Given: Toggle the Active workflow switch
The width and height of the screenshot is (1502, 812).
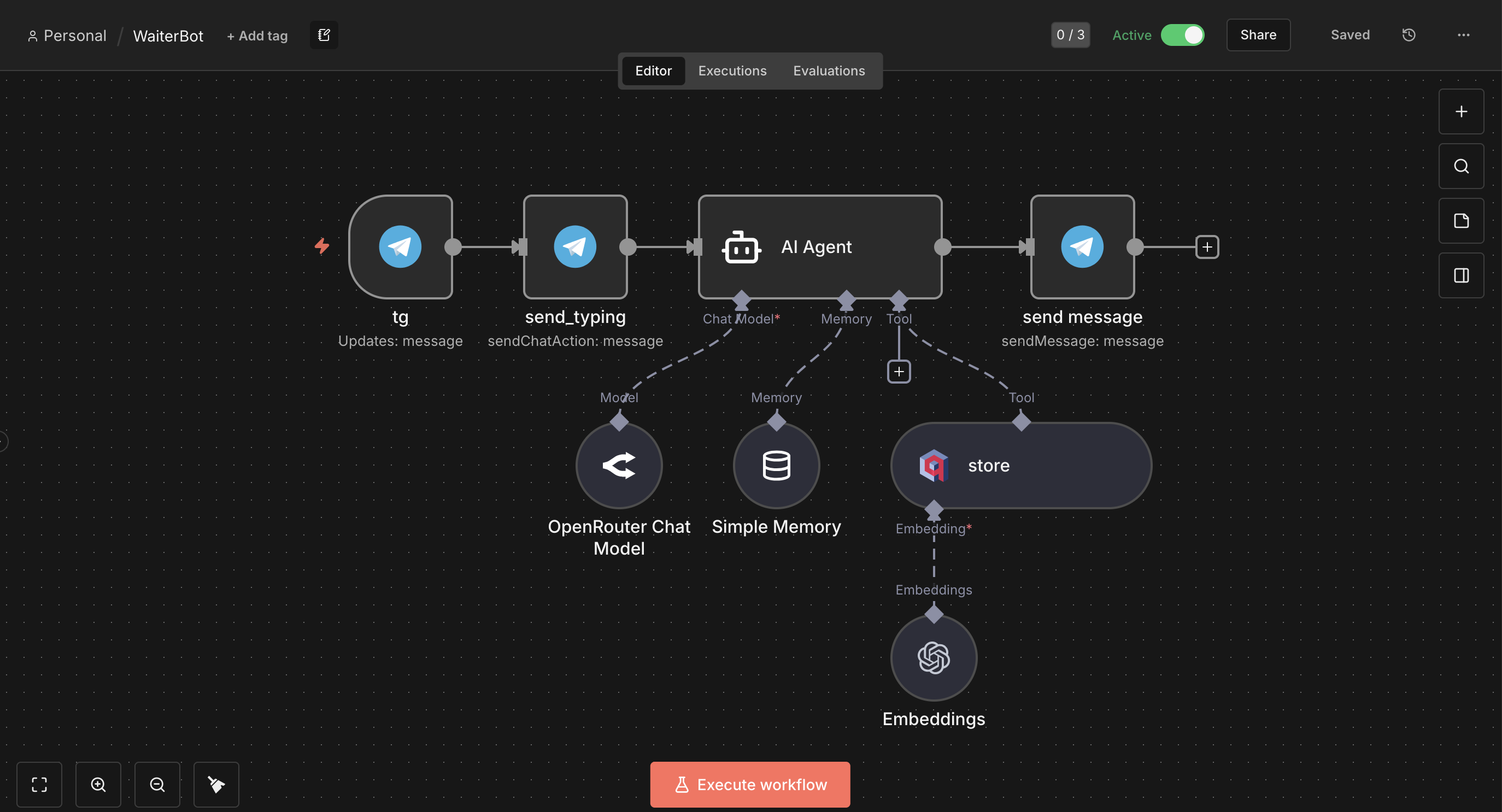Looking at the screenshot, I should point(1182,35).
